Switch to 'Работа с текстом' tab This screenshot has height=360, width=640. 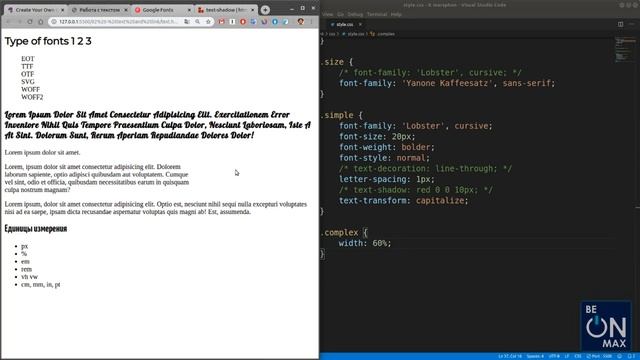click(x=99, y=10)
